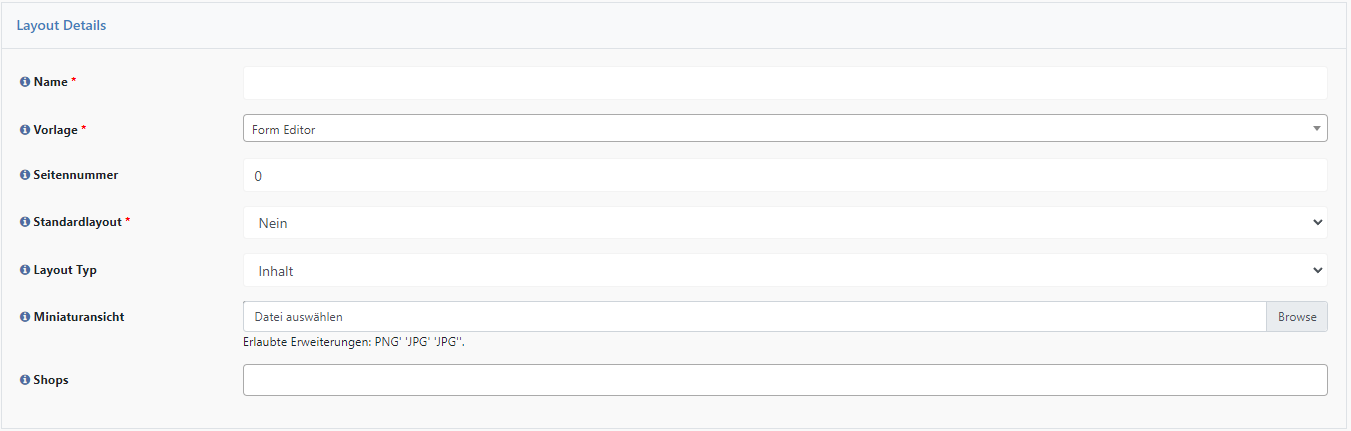The height and width of the screenshot is (431, 1351).
Task: Click the Layout Details panel heading
Action: (61, 25)
